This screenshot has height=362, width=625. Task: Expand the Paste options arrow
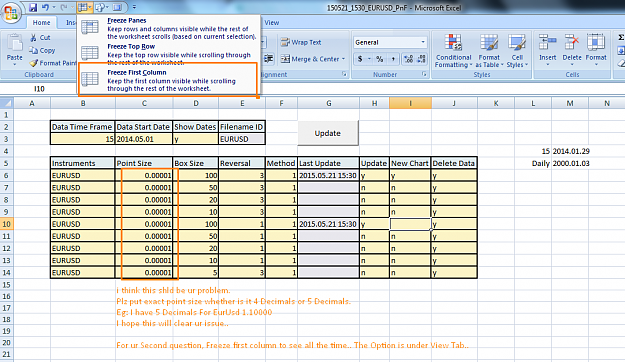(x=15, y=64)
